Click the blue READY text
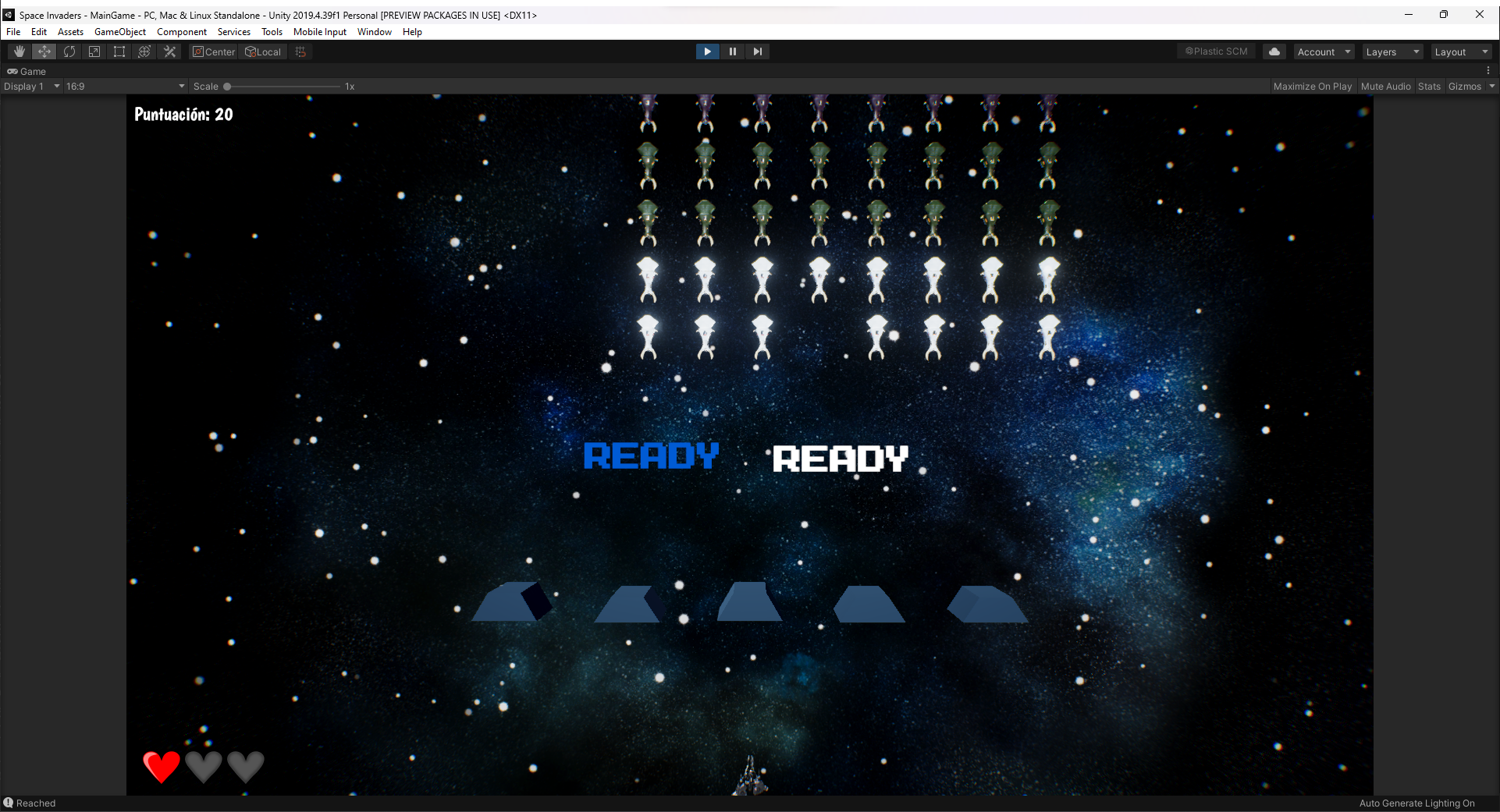1500x812 pixels. 652,456
